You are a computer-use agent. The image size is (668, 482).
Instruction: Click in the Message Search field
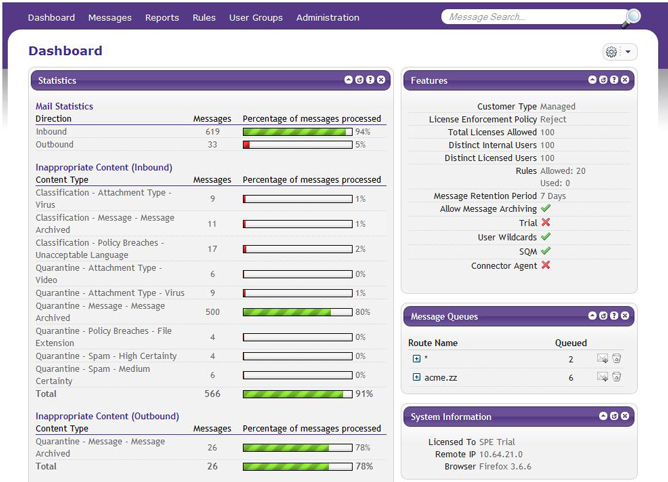[533, 17]
